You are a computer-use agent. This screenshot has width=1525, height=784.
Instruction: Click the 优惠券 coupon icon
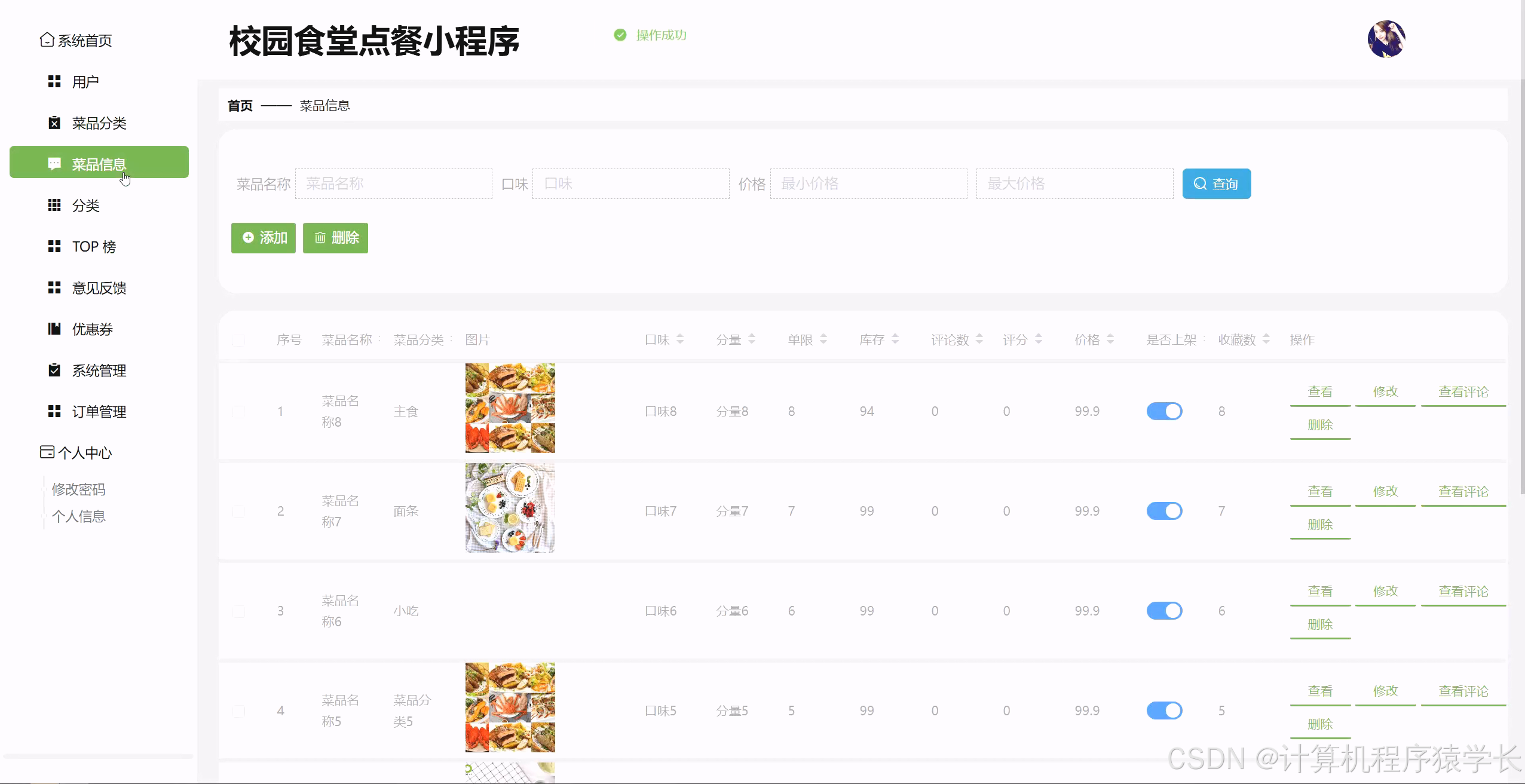[x=54, y=329]
